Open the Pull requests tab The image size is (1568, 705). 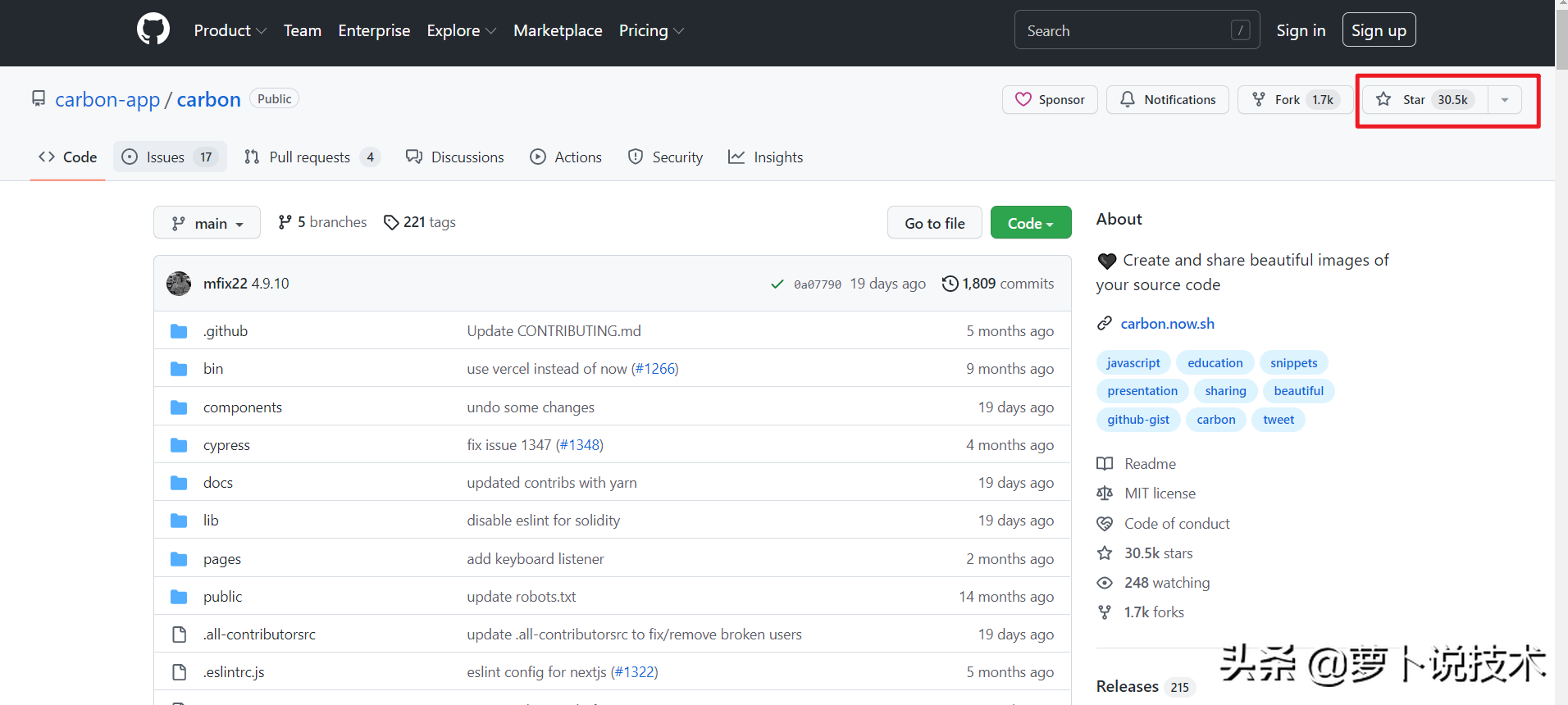tap(312, 157)
